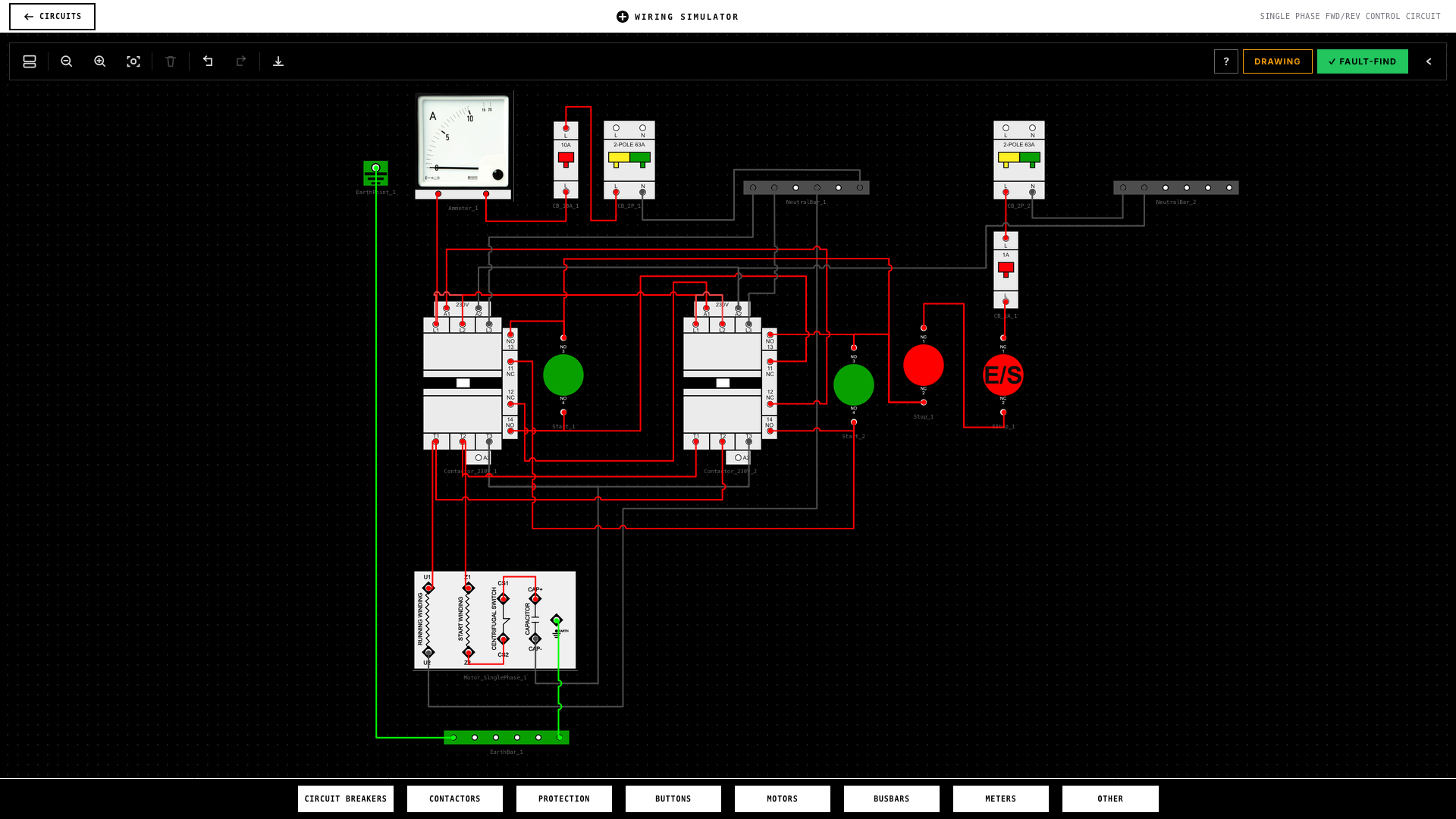Viewport: 1456px width, 819px height.
Task: Hit the E/S emergency stop button
Action: (x=1003, y=375)
